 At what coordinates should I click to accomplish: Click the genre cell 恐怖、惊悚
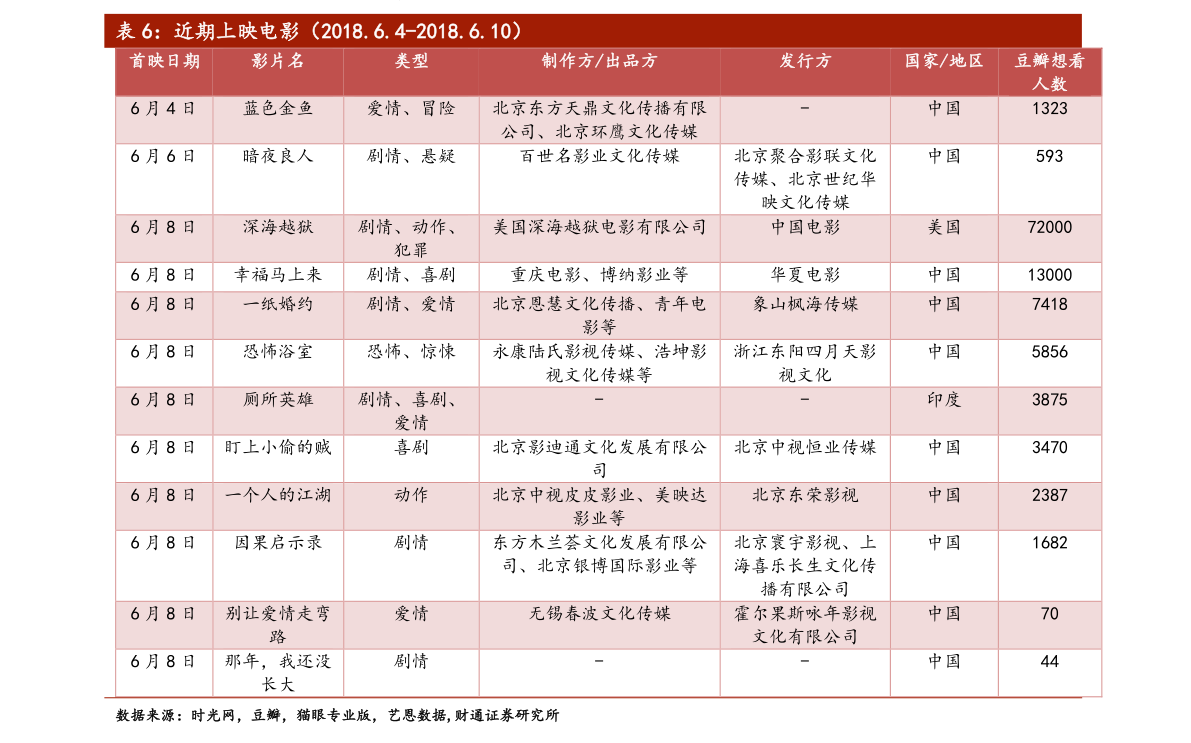click(x=411, y=352)
